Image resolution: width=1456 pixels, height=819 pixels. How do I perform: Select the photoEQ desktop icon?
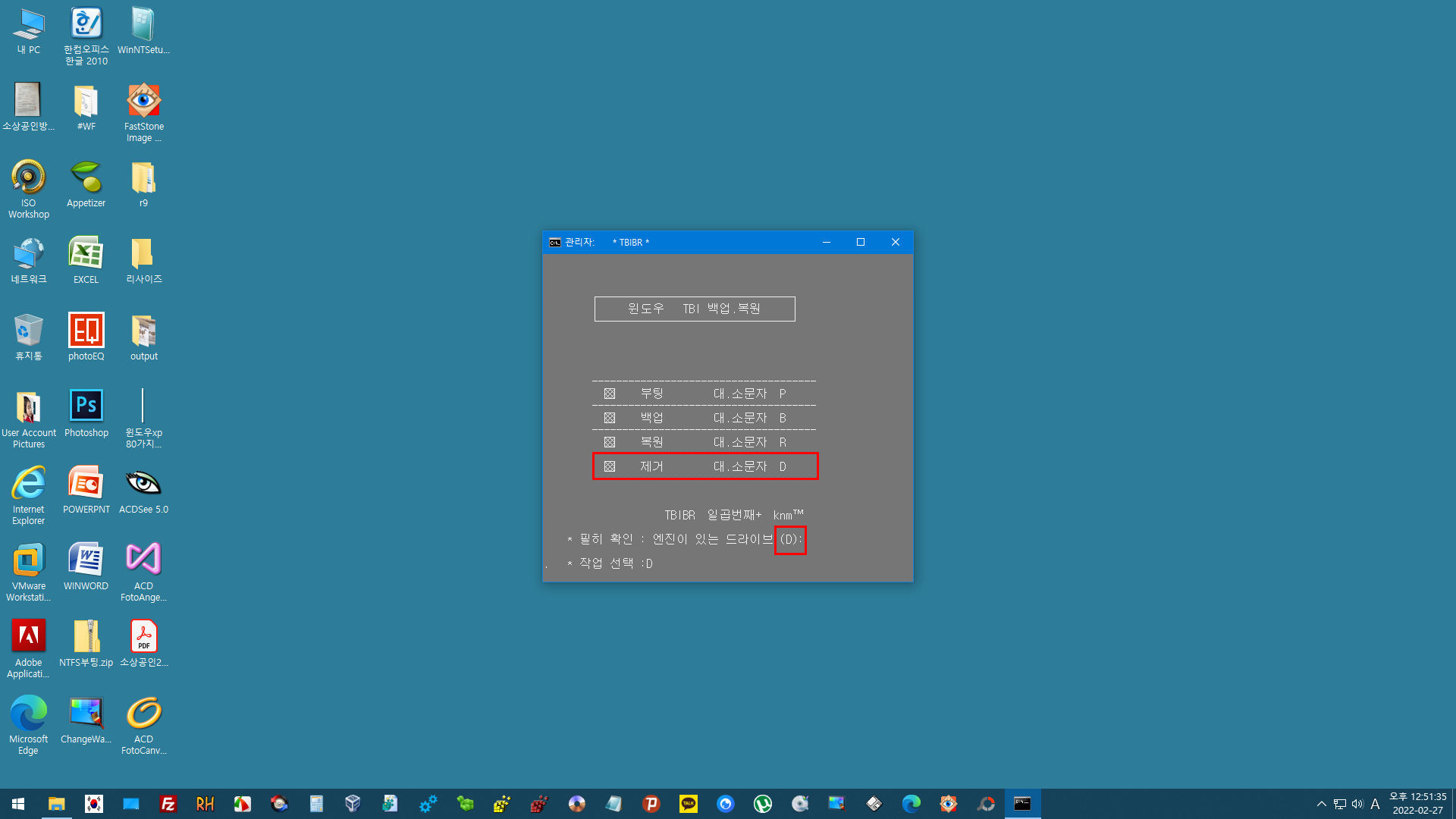86,337
